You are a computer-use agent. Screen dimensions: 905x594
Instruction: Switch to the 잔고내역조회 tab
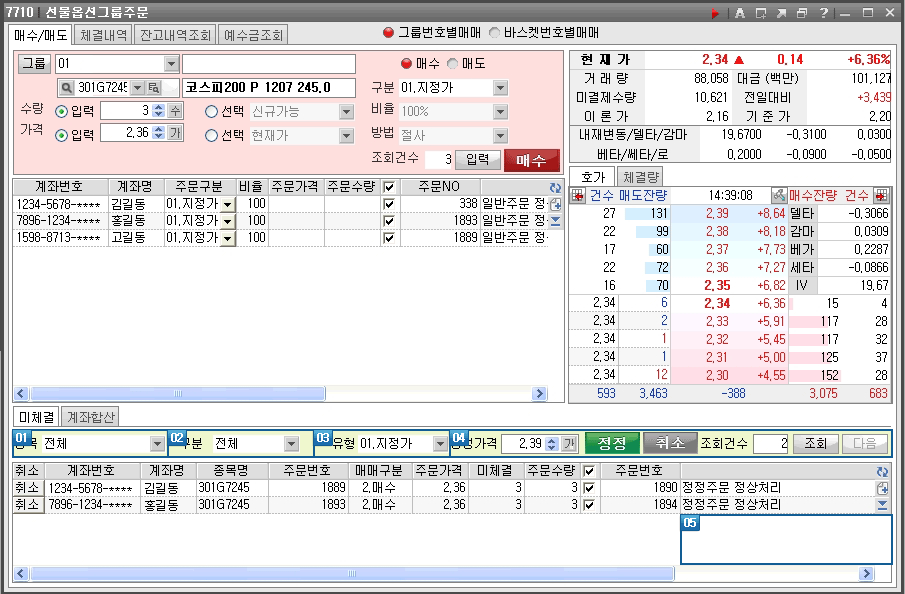coord(175,35)
